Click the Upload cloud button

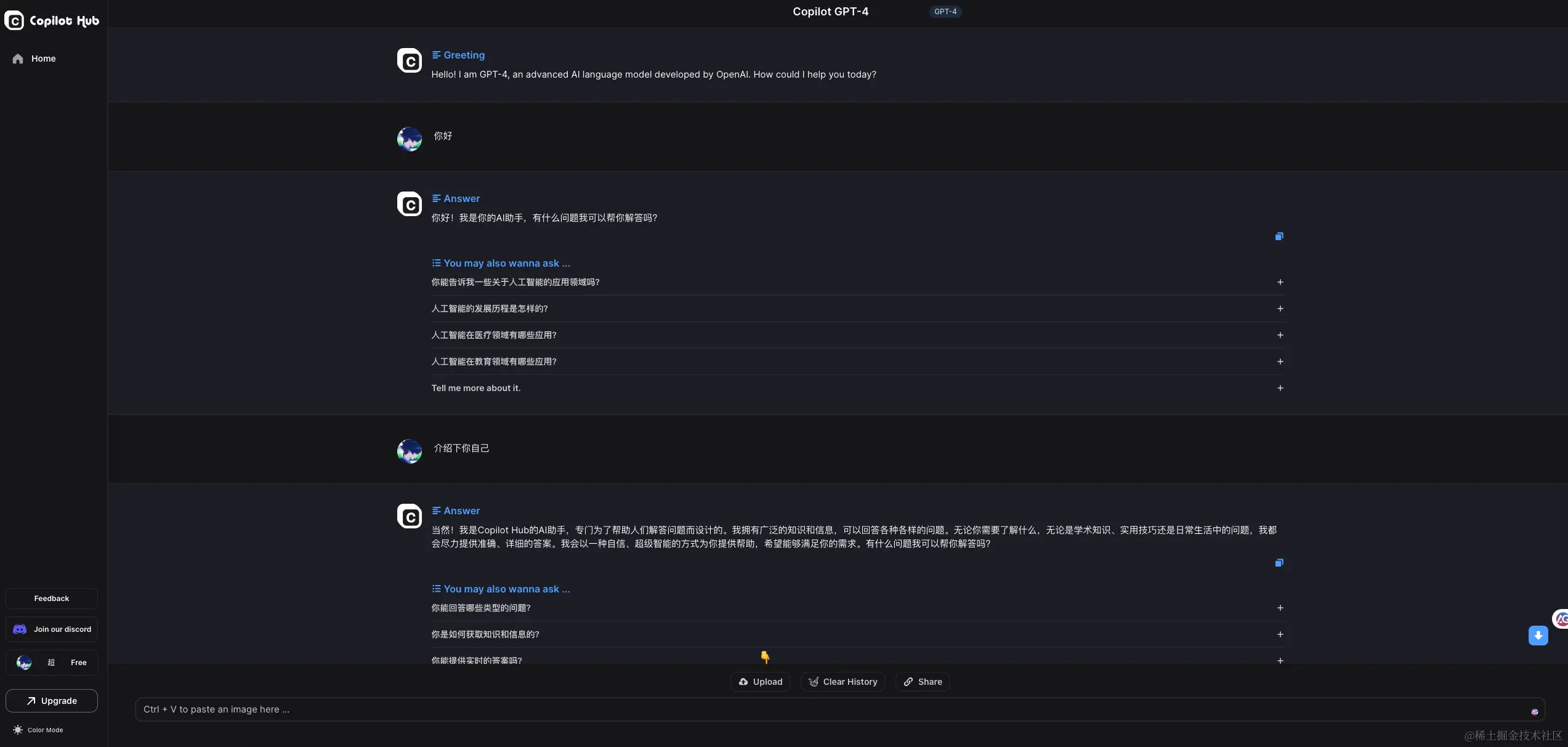(761, 682)
